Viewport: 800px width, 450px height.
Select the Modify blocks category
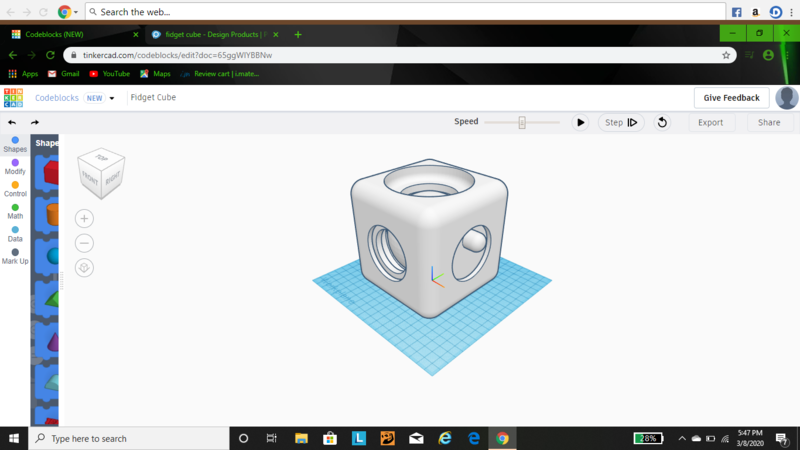click(15, 166)
